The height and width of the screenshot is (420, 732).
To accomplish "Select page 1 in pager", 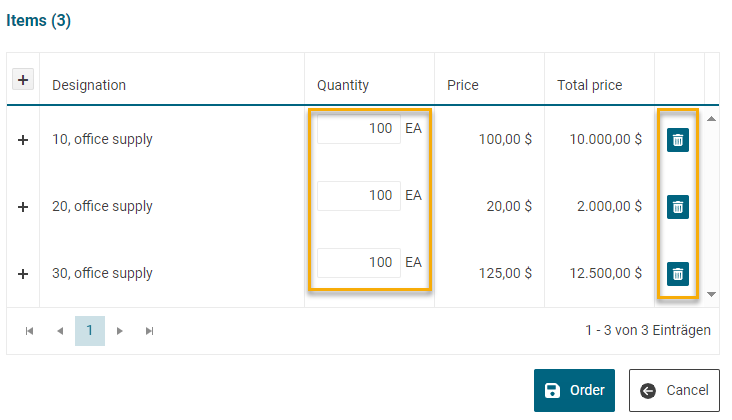I will click(x=90, y=331).
